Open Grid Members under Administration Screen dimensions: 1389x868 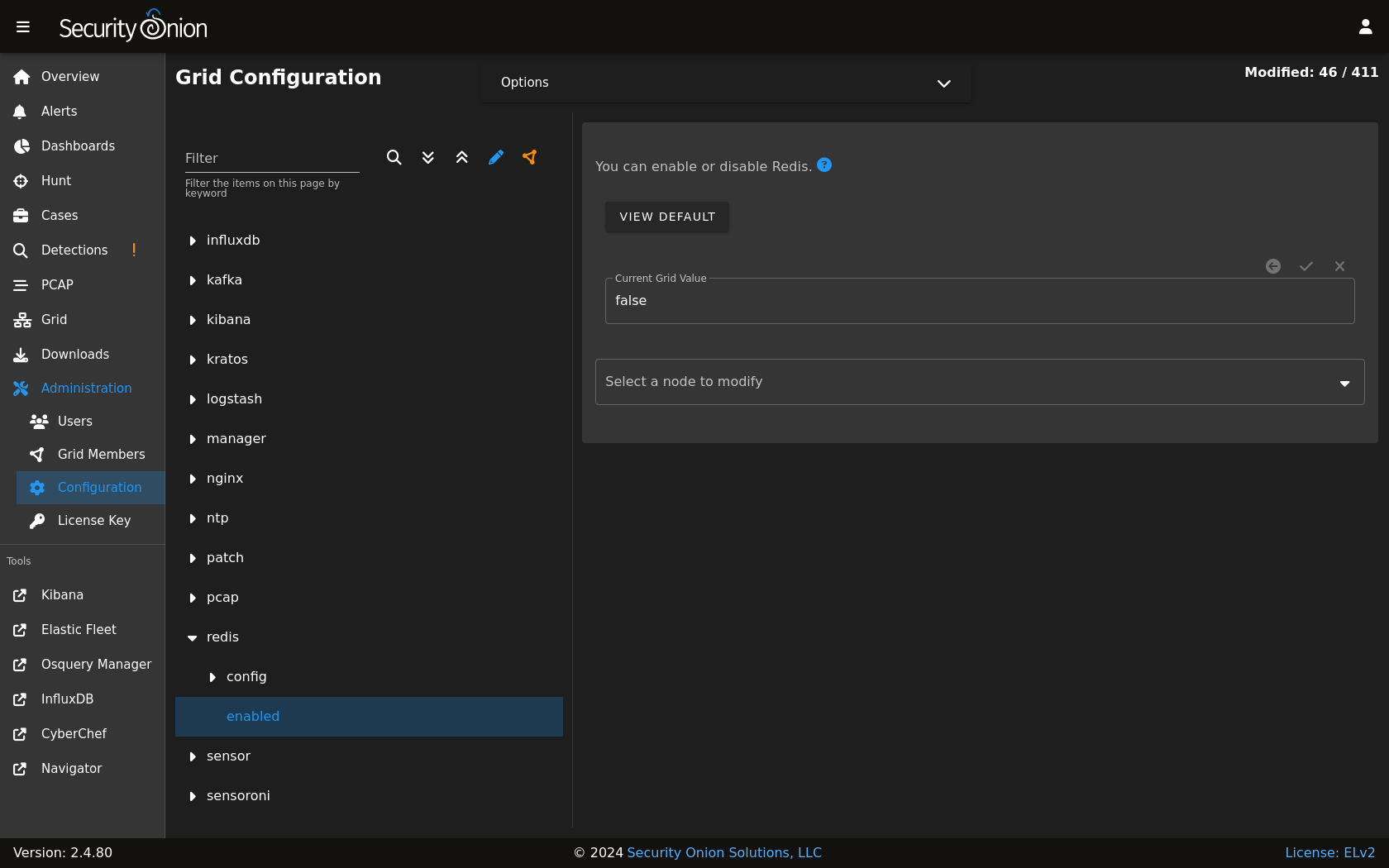(91, 455)
